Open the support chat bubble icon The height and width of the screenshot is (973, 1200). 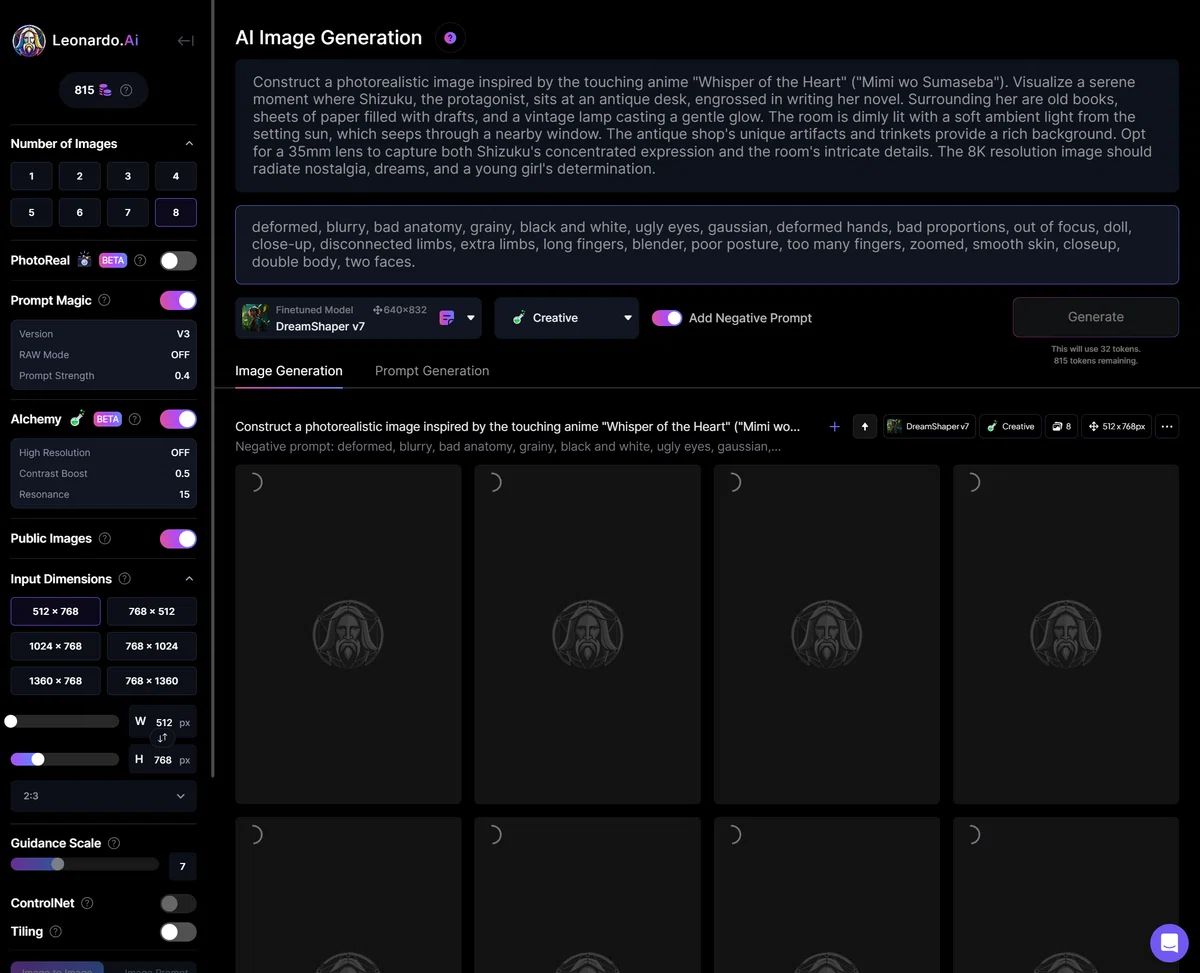1169,942
